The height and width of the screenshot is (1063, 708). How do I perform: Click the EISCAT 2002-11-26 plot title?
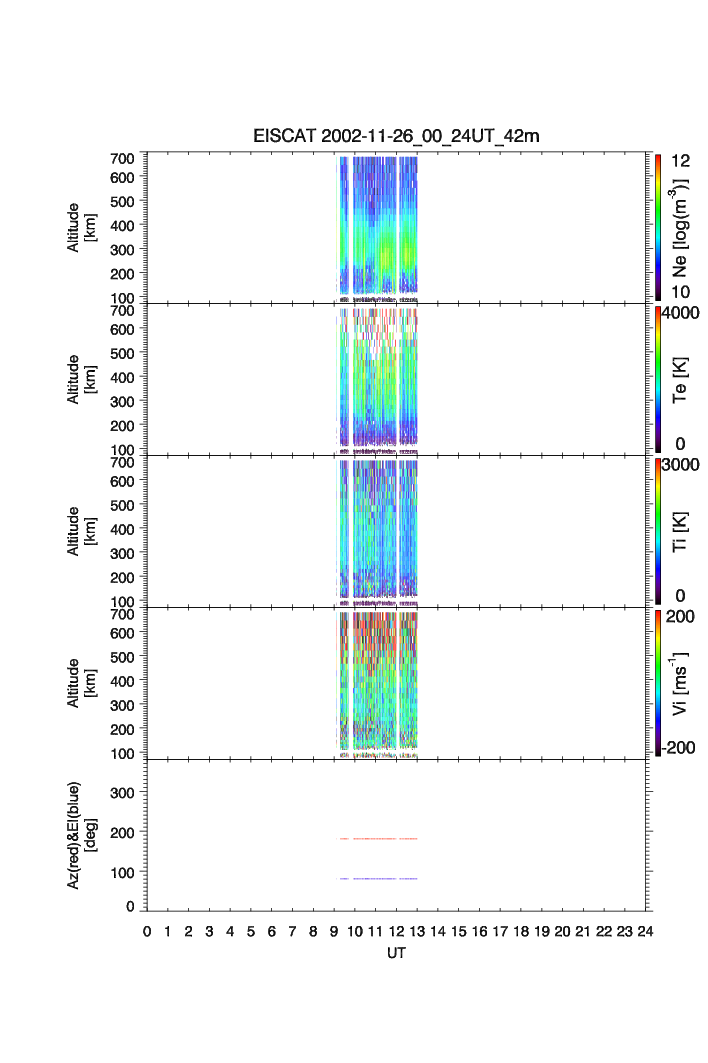coord(395,137)
